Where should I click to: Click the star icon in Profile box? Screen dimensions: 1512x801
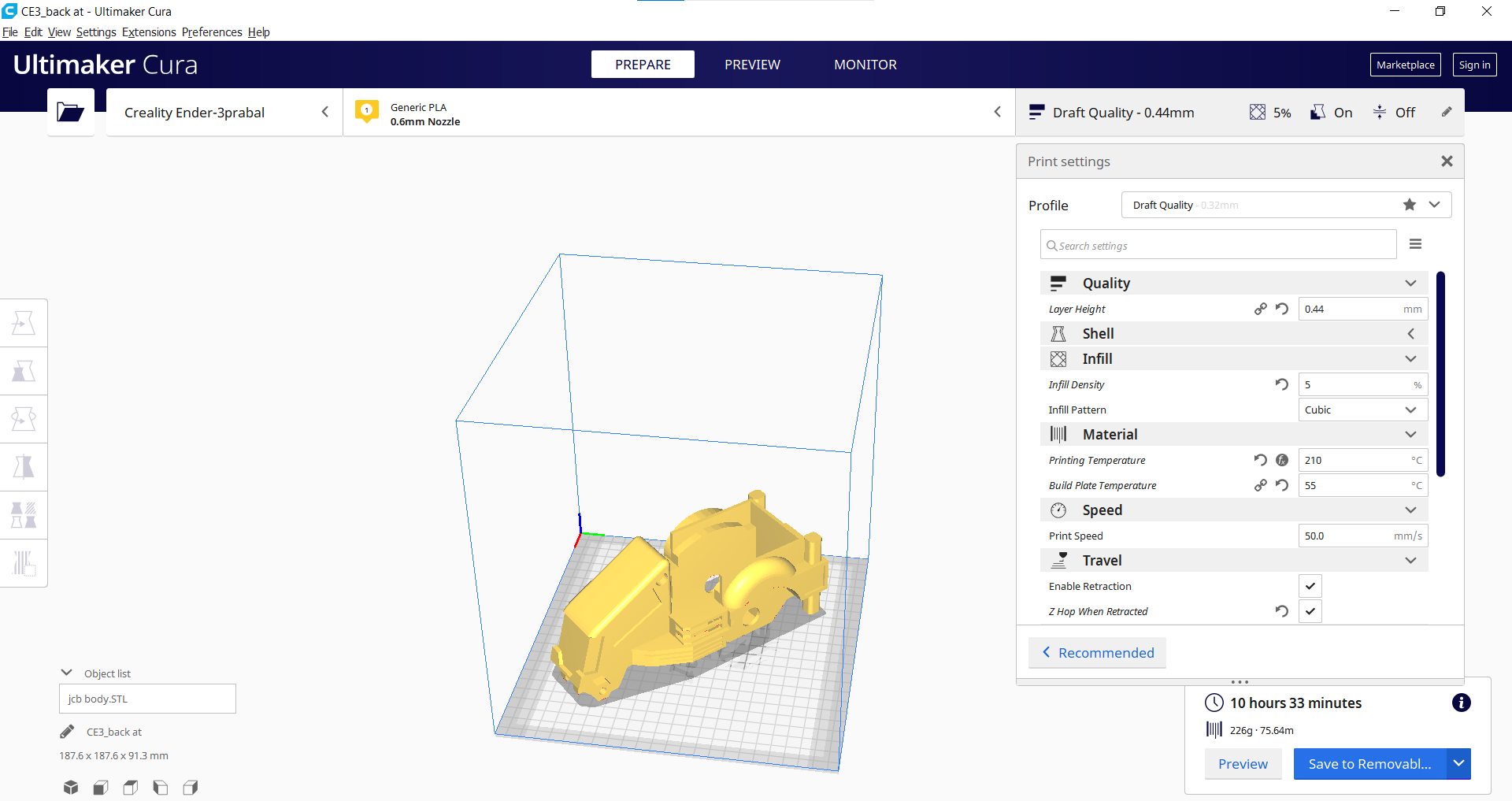point(1410,205)
